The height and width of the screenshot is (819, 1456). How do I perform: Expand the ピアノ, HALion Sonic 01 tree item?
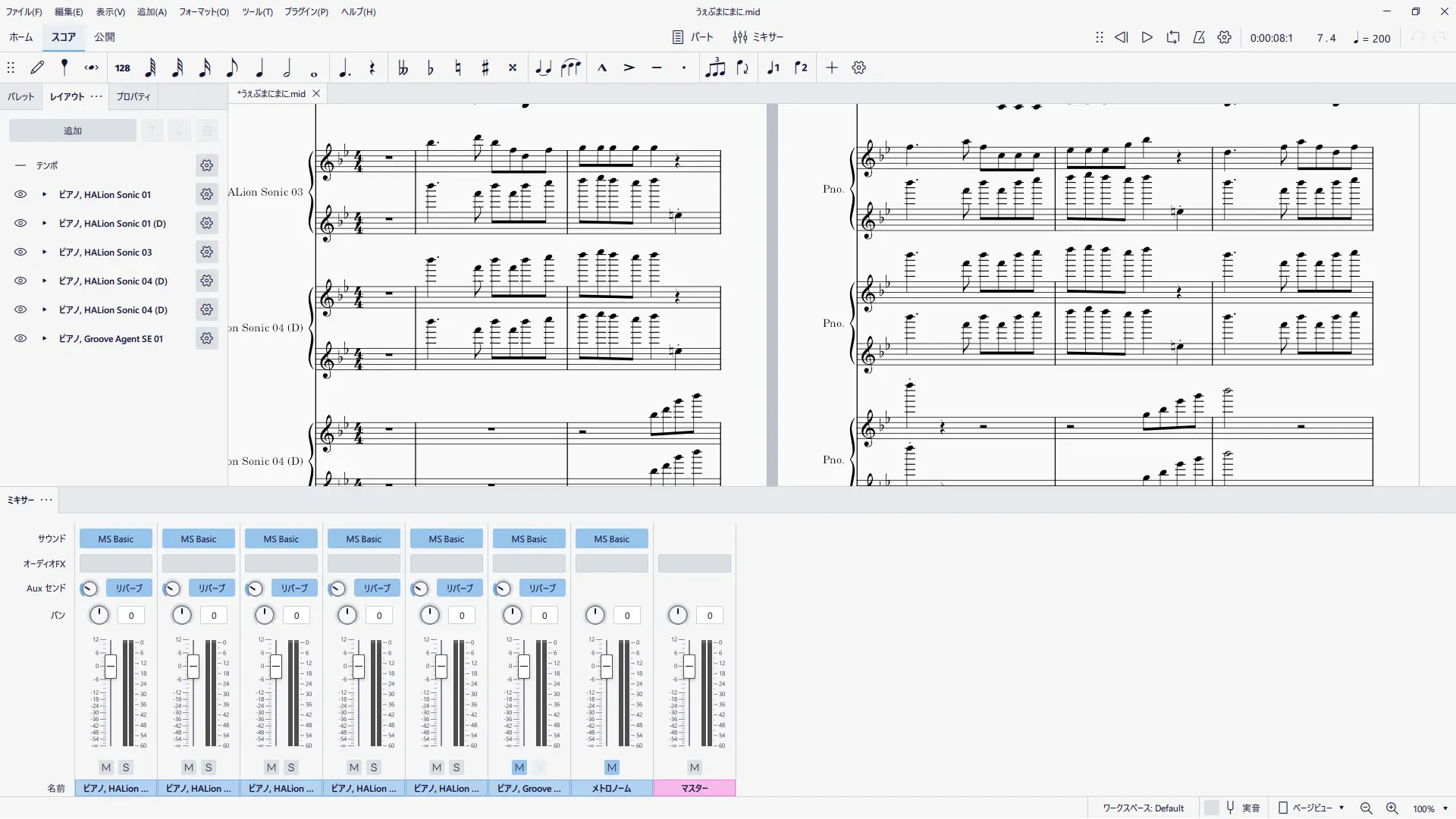click(x=44, y=195)
